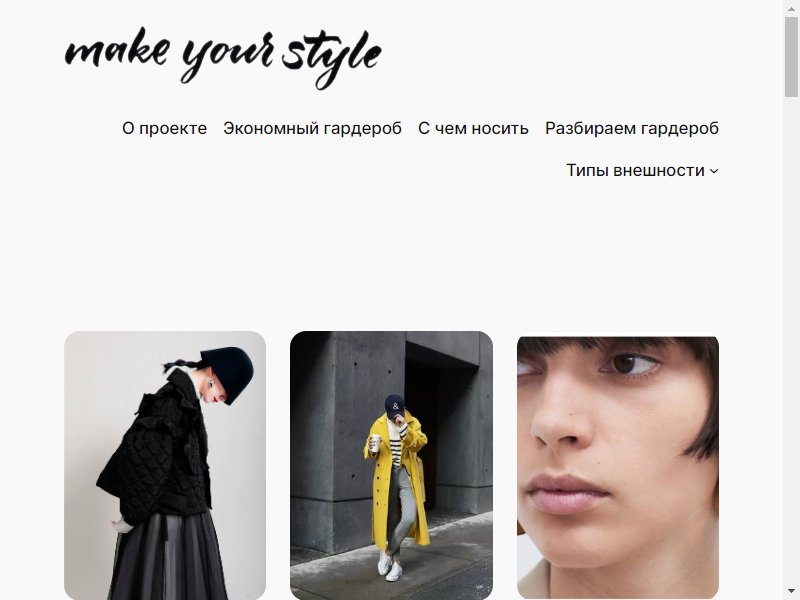Screen dimensions: 800x600
Task: Expand the Типы внешности chevron arrow
Action: [x=714, y=171]
